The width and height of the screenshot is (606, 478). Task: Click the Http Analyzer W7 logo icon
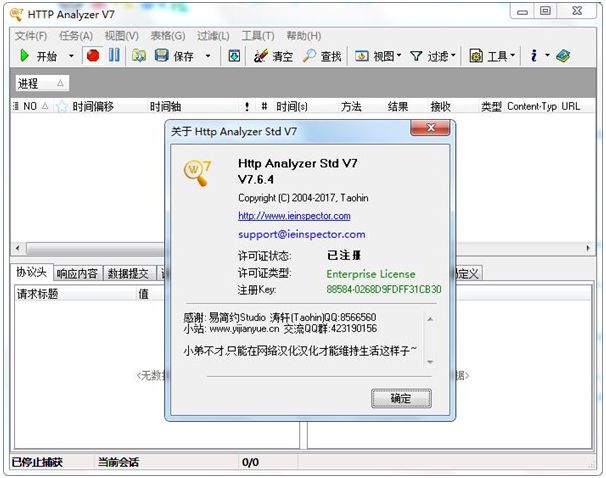[x=197, y=172]
